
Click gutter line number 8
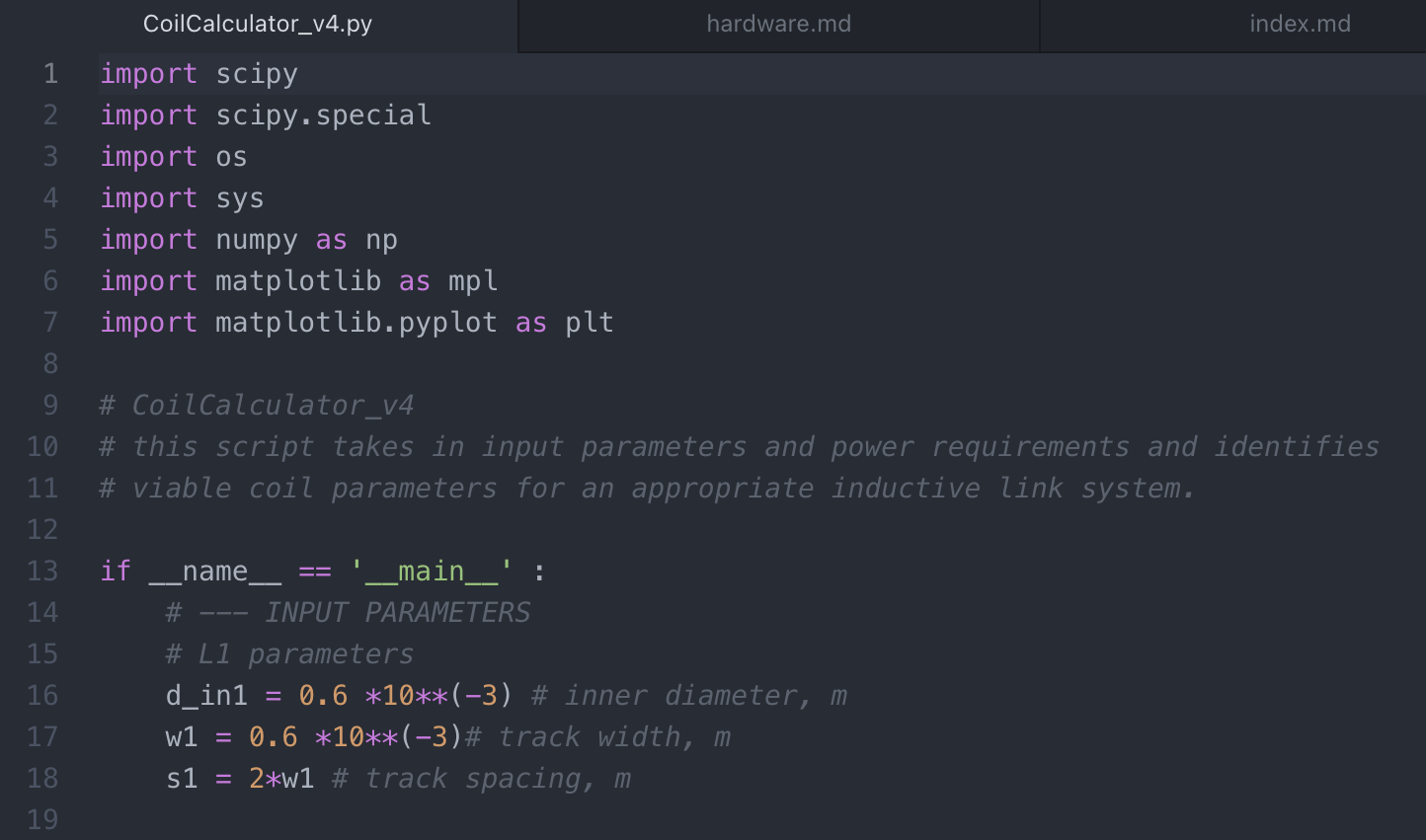click(x=50, y=364)
